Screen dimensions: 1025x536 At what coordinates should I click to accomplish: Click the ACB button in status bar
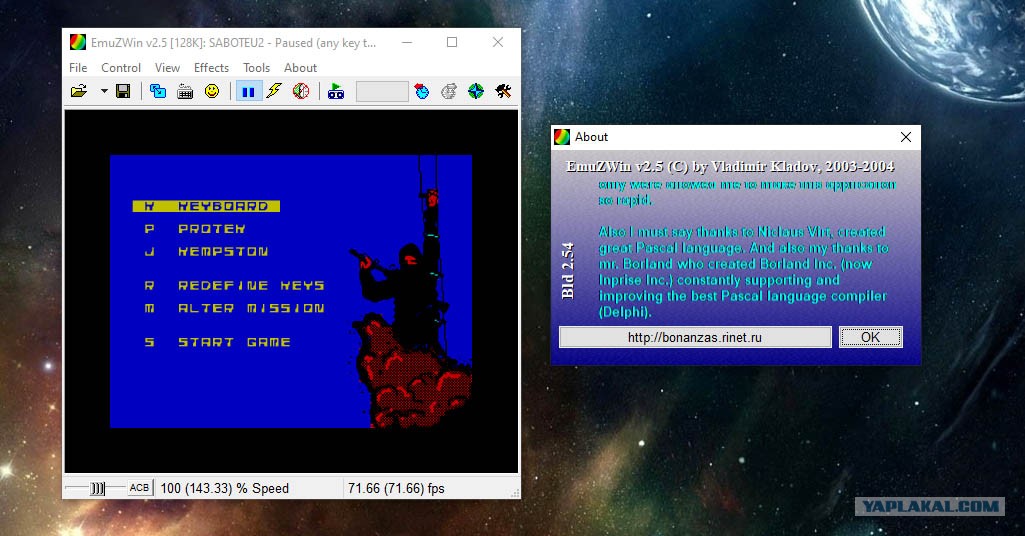pos(139,488)
